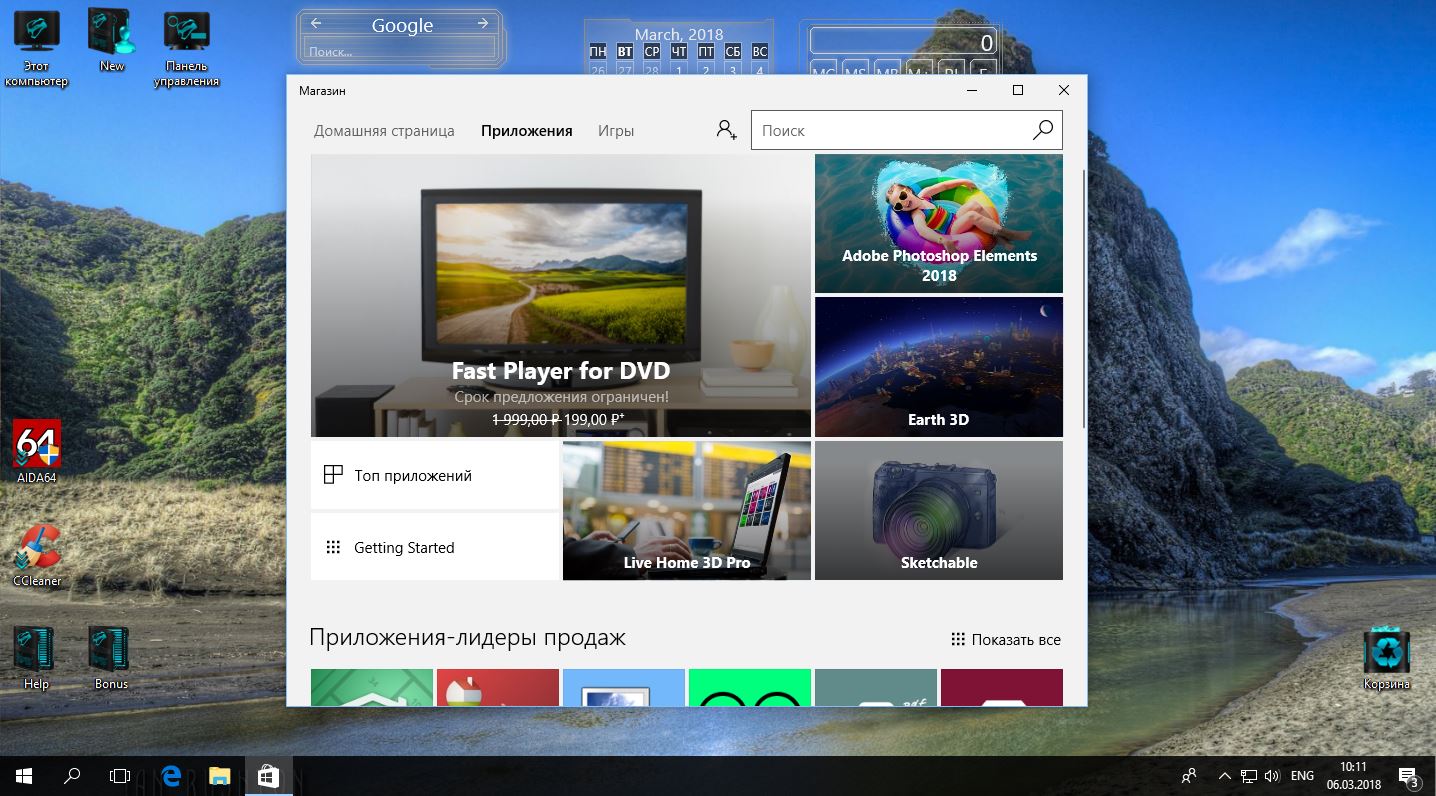Click the Store window vertical scrollbar
Image resolution: width=1436 pixels, height=796 pixels.
click(1084, 300)
